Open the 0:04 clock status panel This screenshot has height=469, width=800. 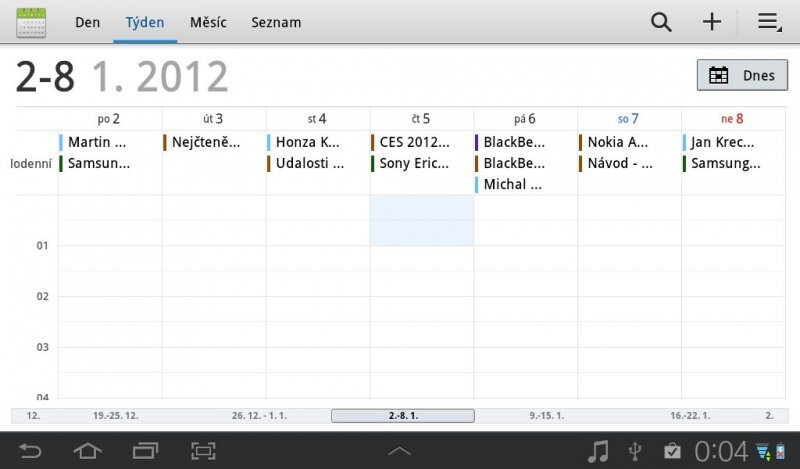tap(721, 452)
